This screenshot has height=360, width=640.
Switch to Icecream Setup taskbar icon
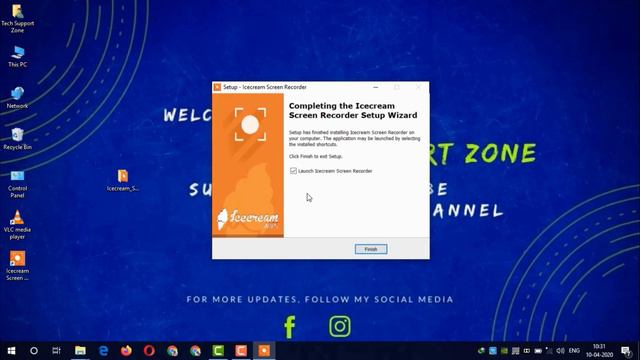pyautogui.click(x=264, y=351)
